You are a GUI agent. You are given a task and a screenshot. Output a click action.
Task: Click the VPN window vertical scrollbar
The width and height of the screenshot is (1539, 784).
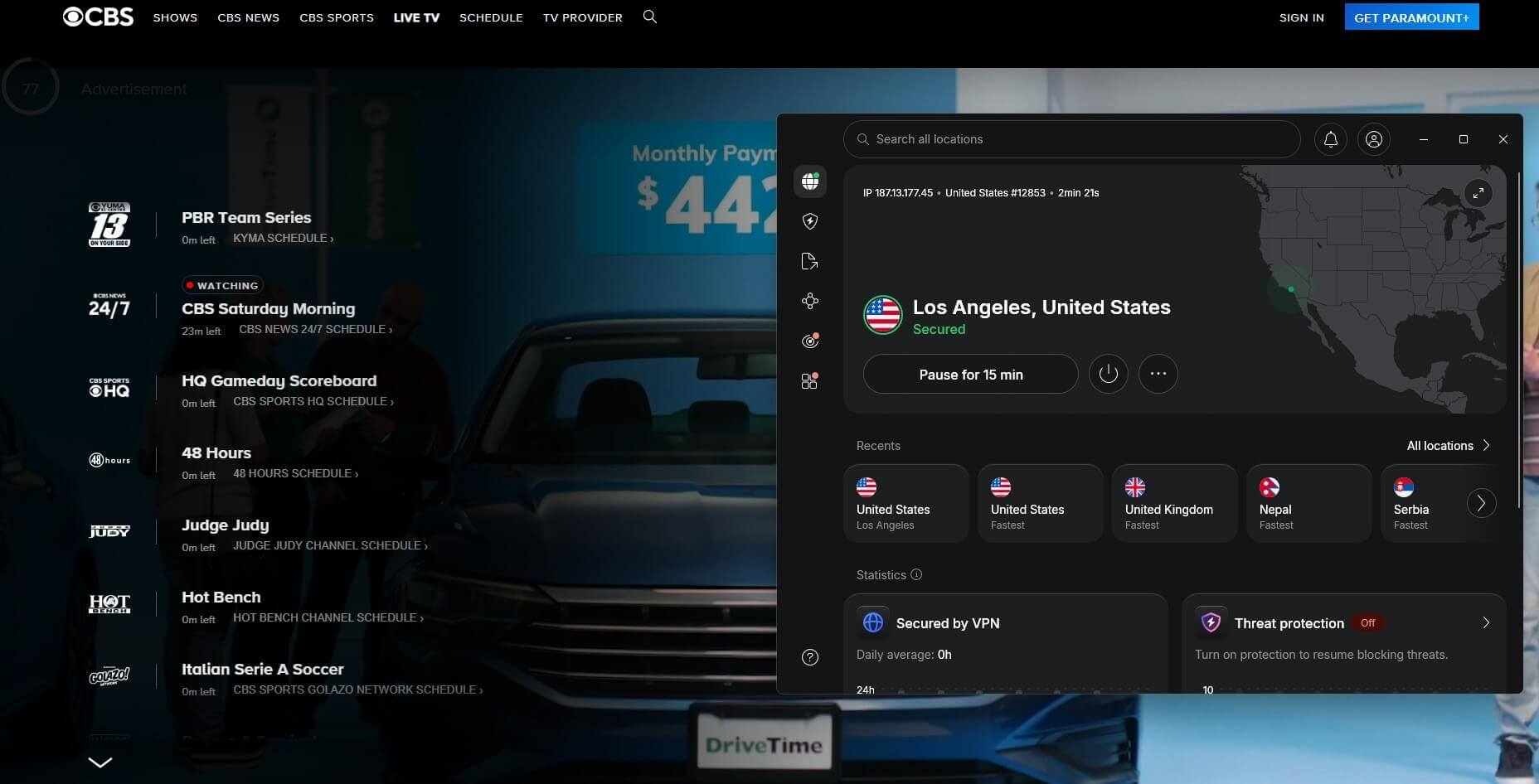[x=1519, y=340]
